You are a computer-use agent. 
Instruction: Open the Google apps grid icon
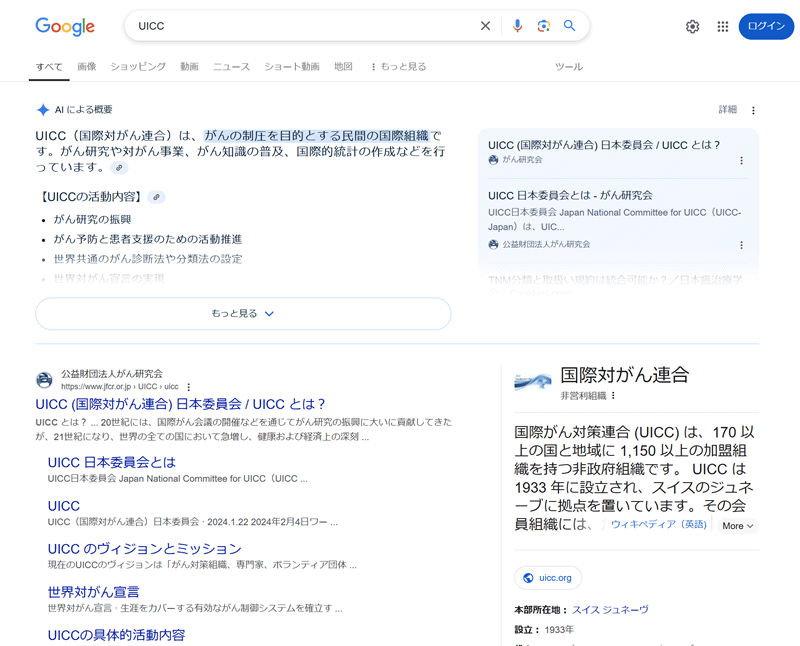722,27
